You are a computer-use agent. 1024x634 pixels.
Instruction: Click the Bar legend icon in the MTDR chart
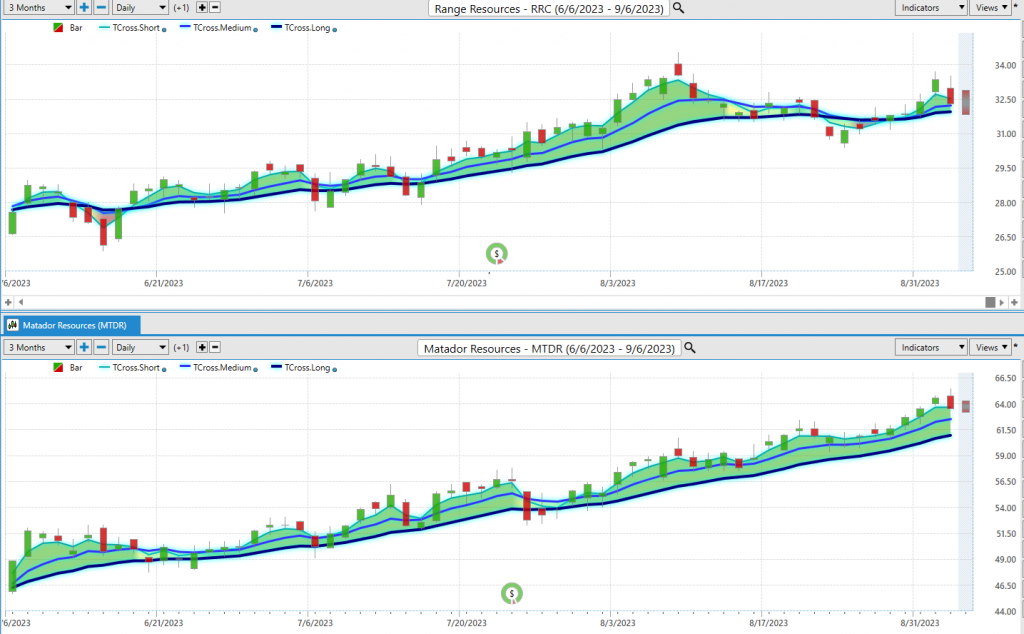(58, 368)
